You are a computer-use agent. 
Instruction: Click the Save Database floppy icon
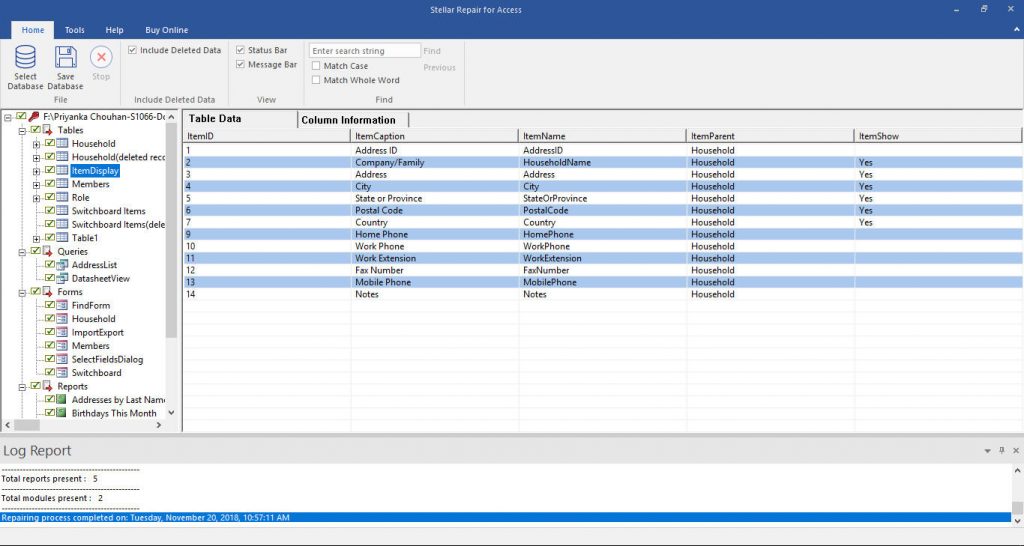pyautogui.click(x=65, y=57)
